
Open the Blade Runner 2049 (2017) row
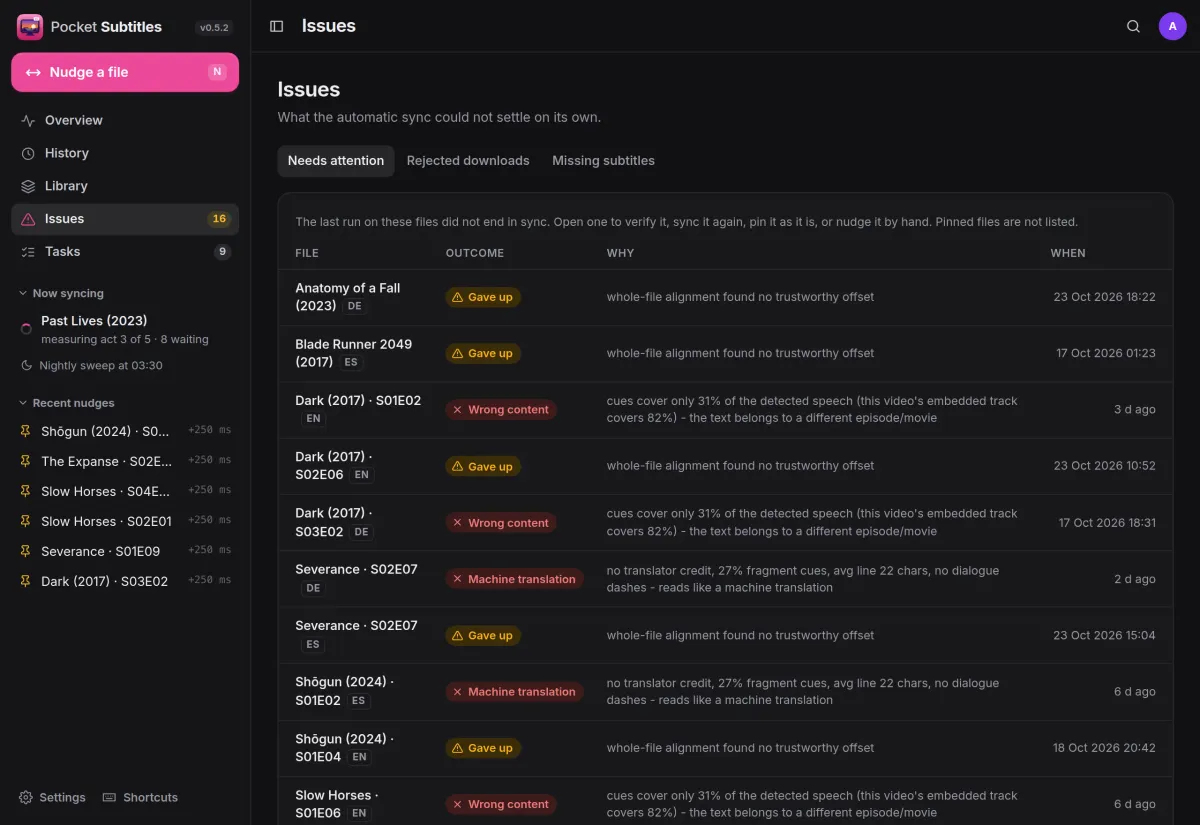pyautogui.click(x=725, y=353)
